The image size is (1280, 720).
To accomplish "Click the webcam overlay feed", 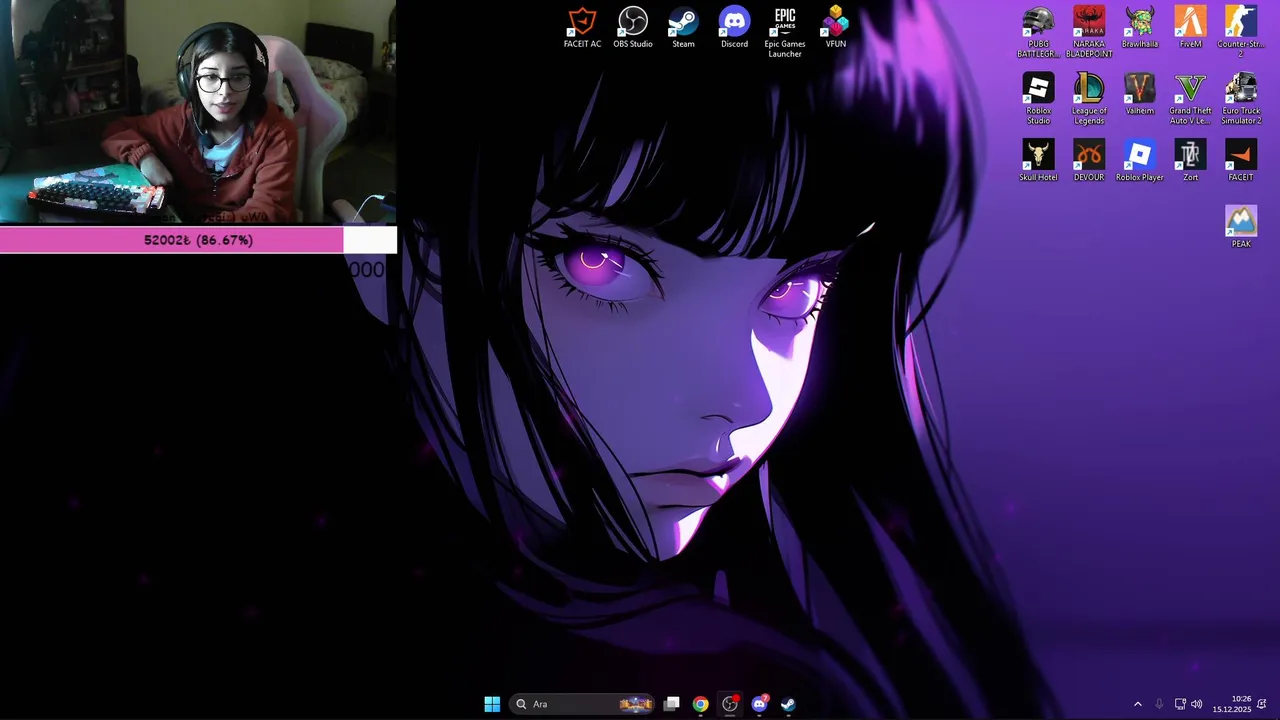I will 198,112.
